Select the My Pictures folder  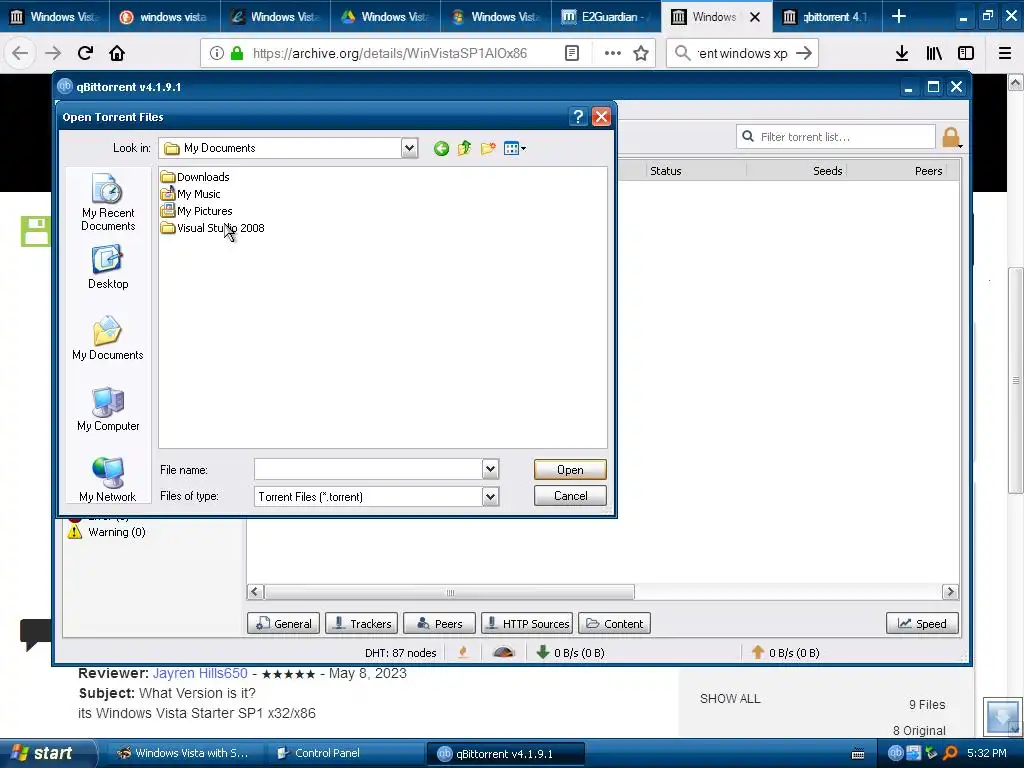(196, 211)
